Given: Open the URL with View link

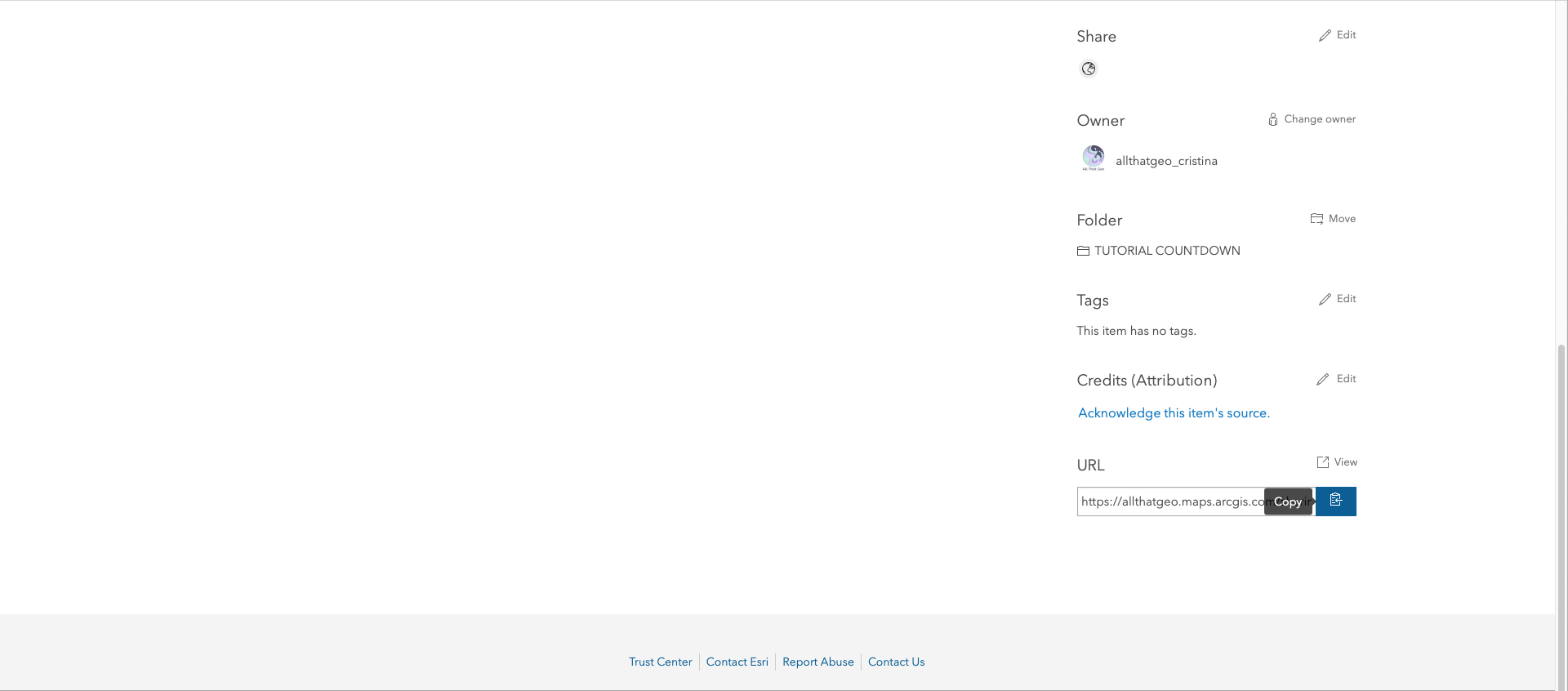Looking at the screenshot, I should (x=1337, y=462).
